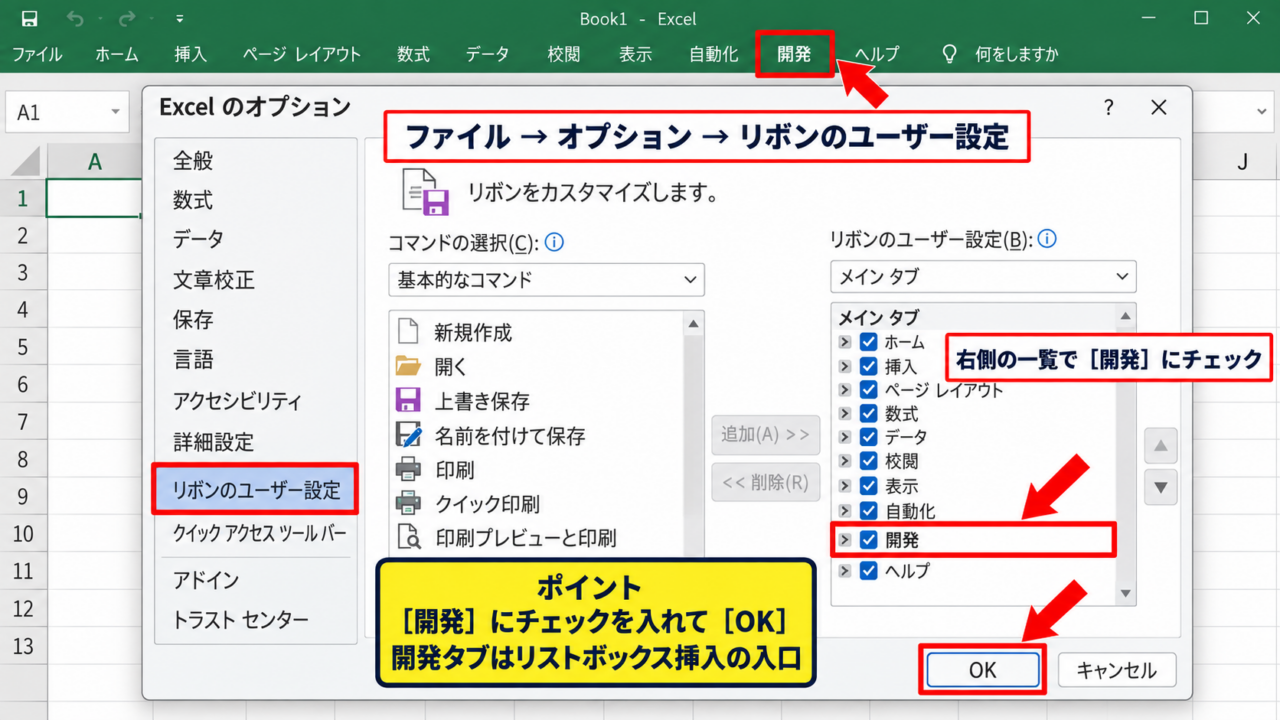Close the Excel options dialog

(1159, 108)
